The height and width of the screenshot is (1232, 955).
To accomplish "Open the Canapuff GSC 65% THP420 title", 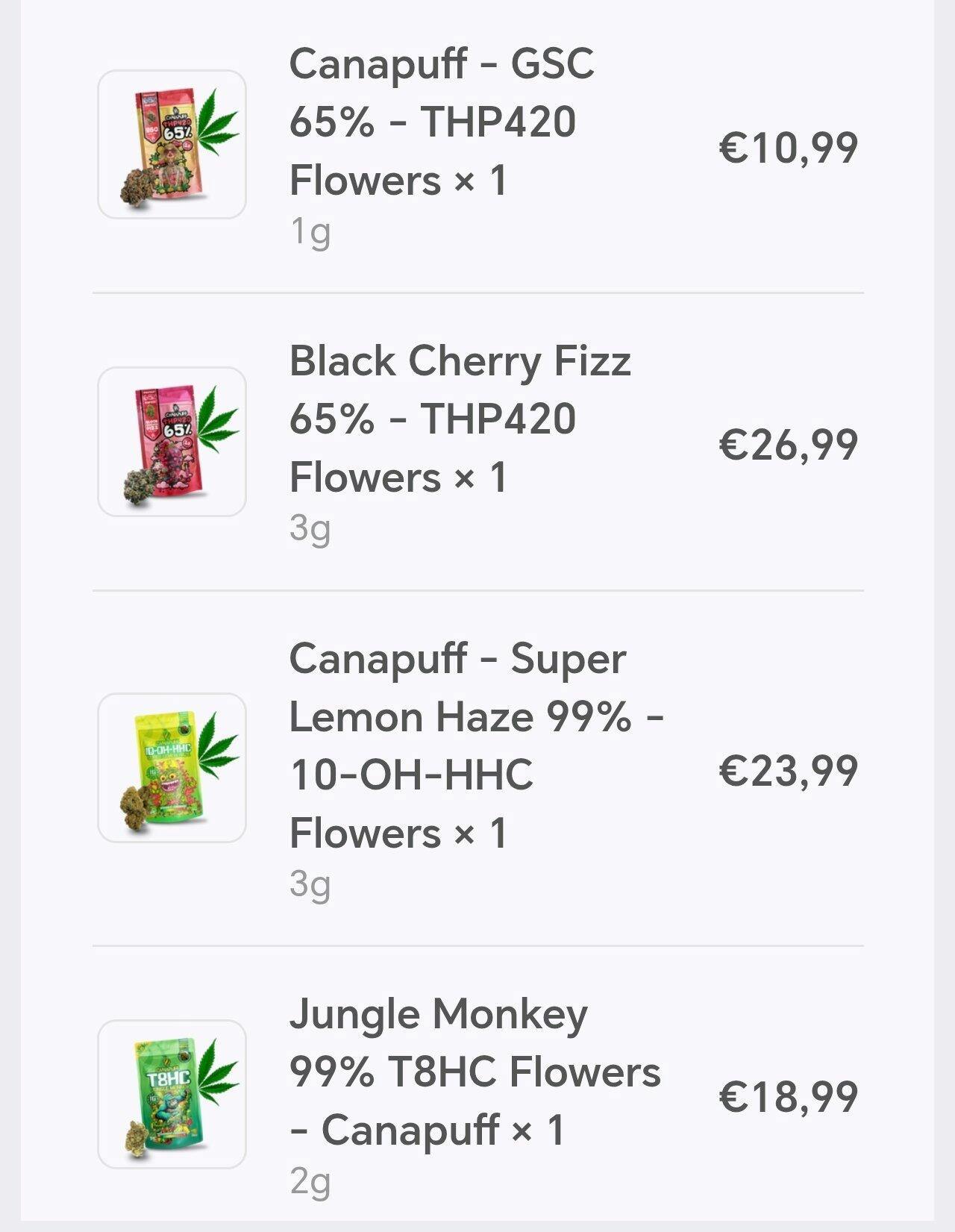I will (441, 122).
